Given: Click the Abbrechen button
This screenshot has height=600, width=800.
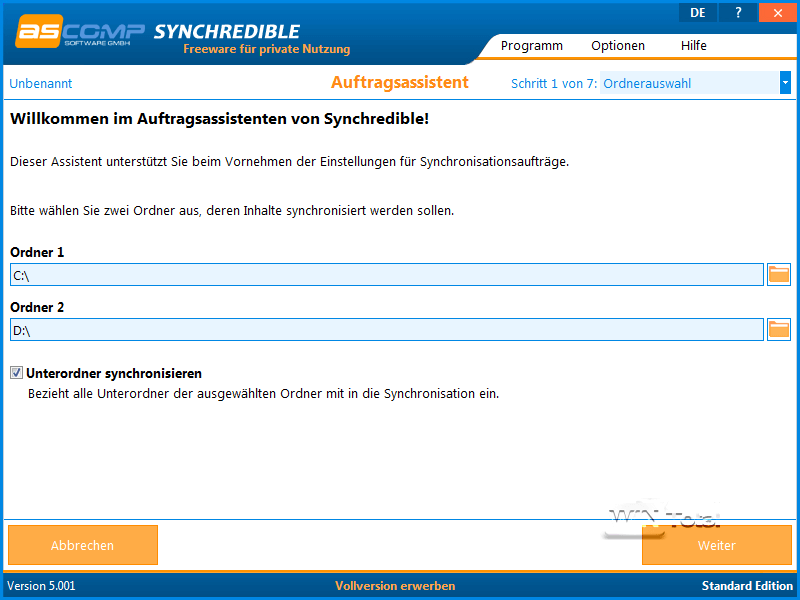Looking at the screenshot, I should [x=83, y=545].
